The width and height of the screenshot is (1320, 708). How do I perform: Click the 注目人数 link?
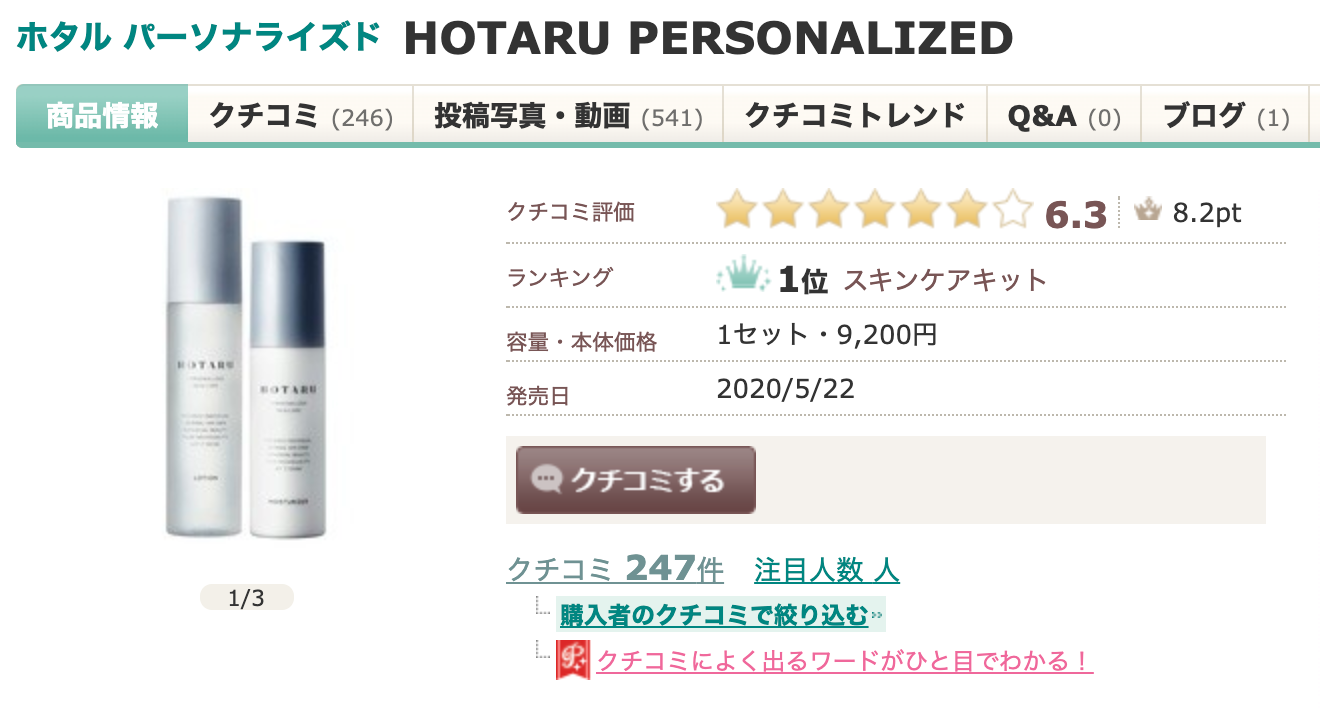click(827, 570)
